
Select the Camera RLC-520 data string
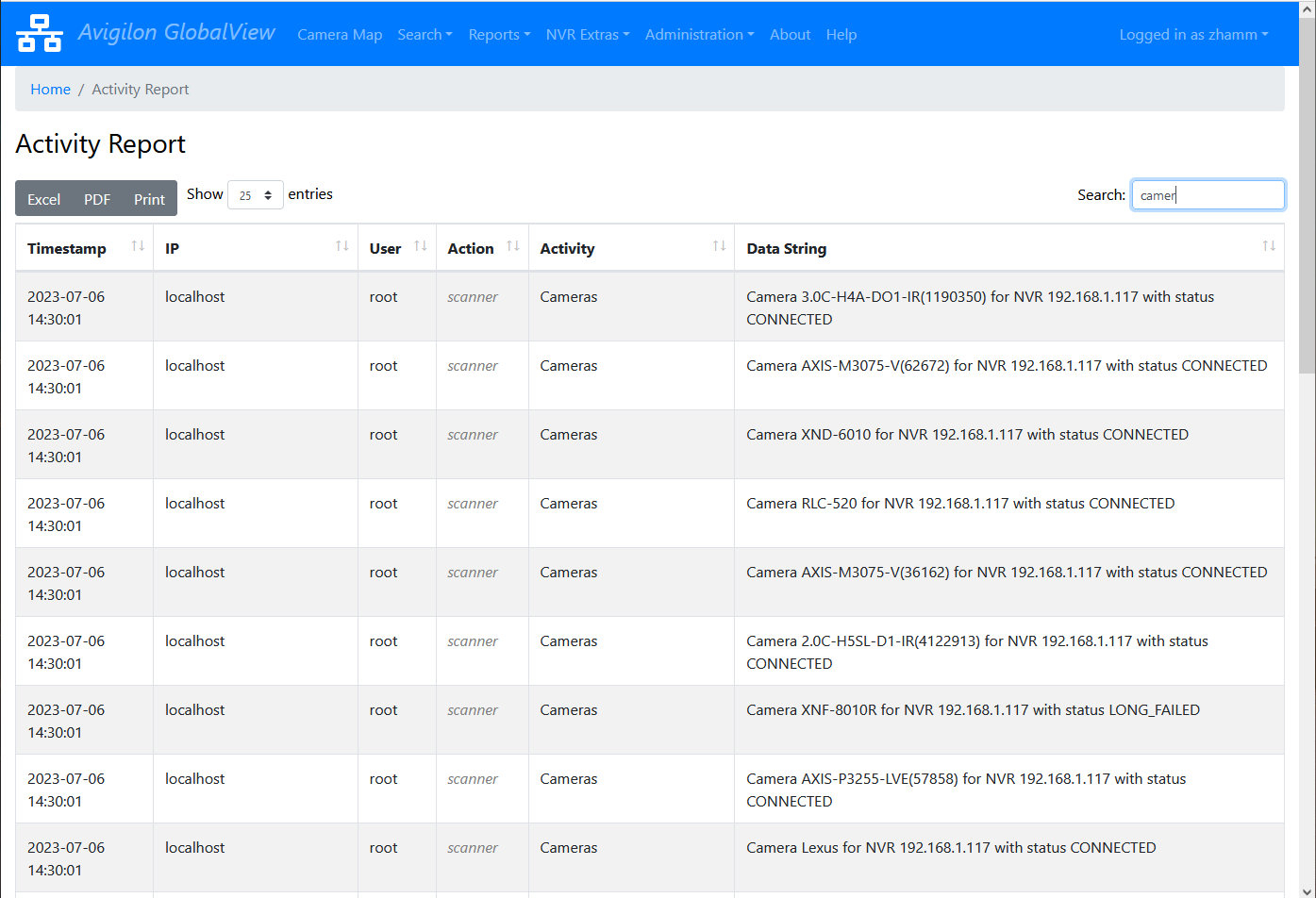click(960, 503)
